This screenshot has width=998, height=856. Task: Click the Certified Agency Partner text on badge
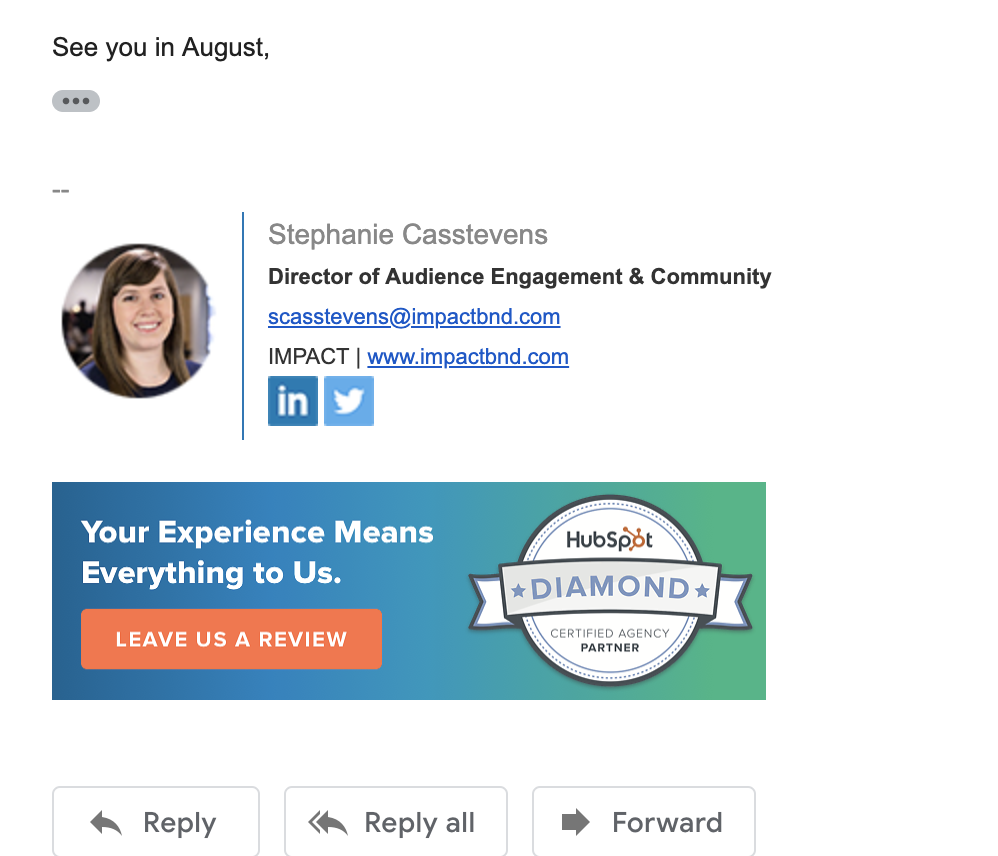click(x=610, y=640)
